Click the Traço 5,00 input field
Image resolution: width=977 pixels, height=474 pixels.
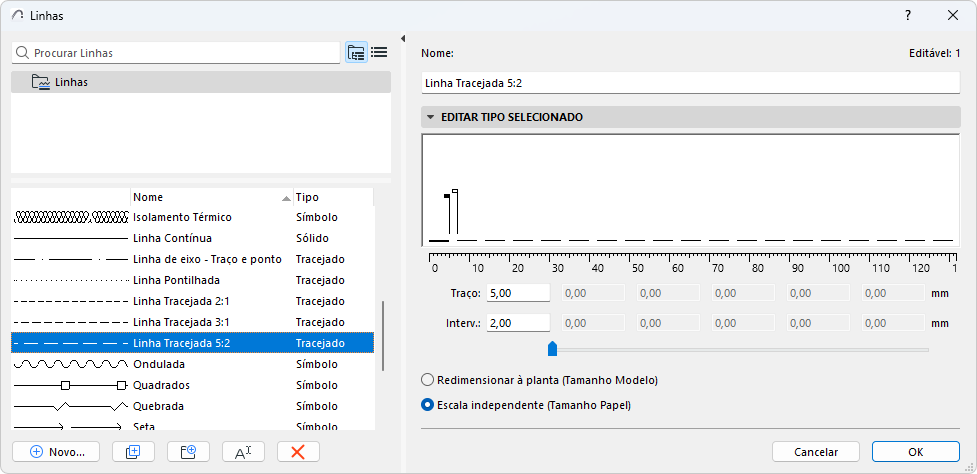518,293
